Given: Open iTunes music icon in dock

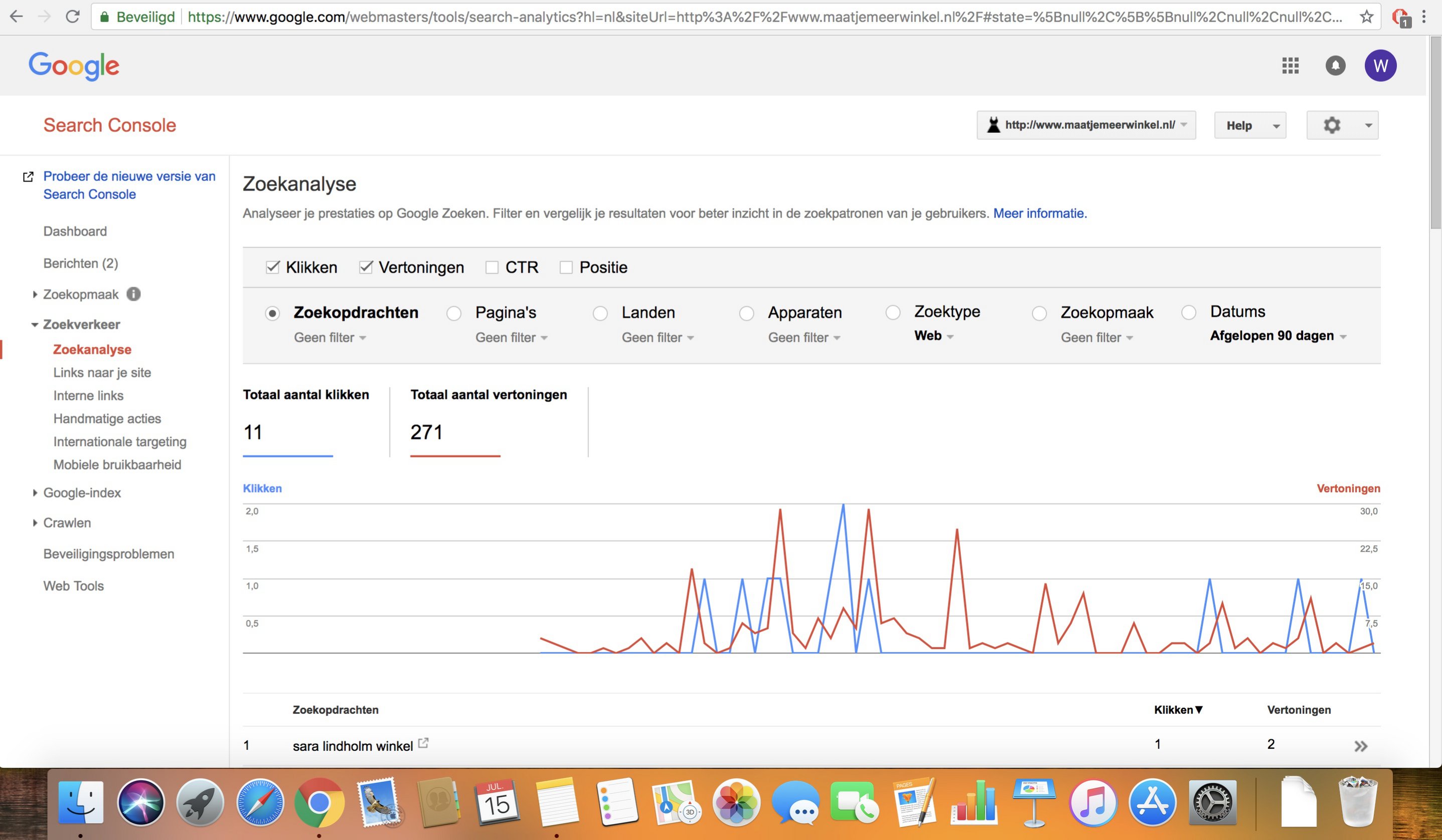Looking at the screenshot, I should (x=1092, y=802).
